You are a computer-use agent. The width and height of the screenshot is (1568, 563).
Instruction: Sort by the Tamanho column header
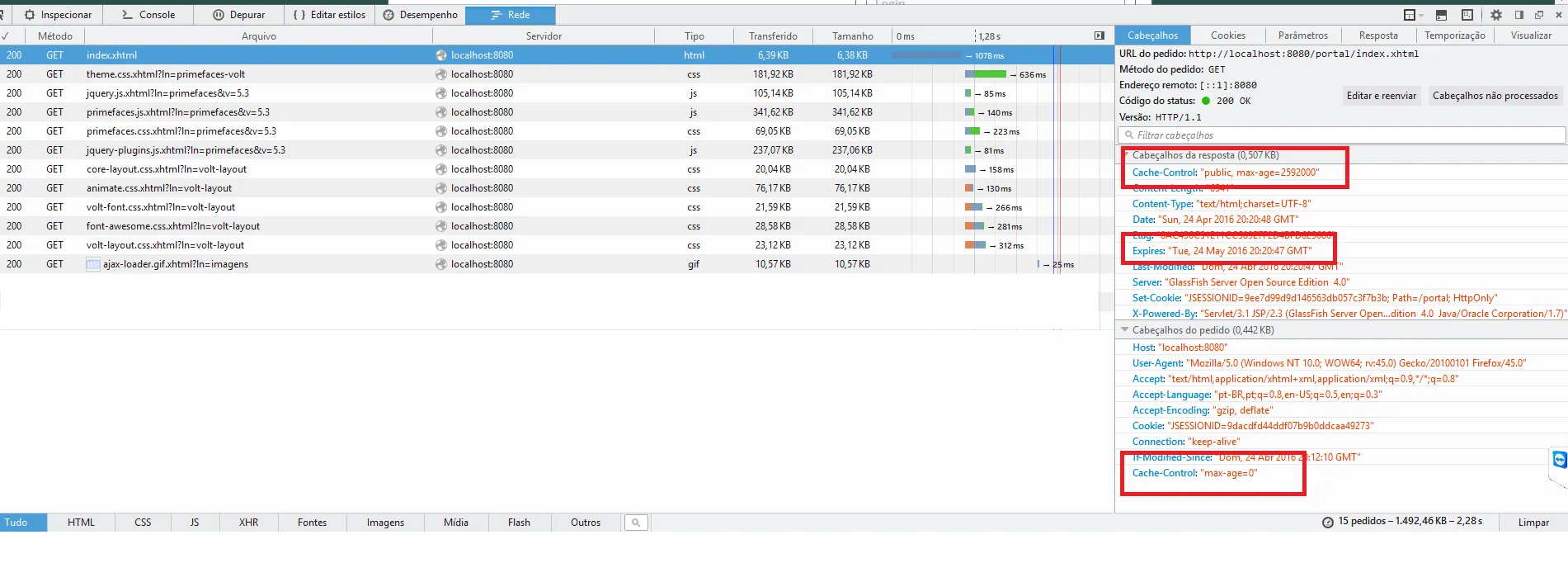pyautogui.click(x=852, y=35)
